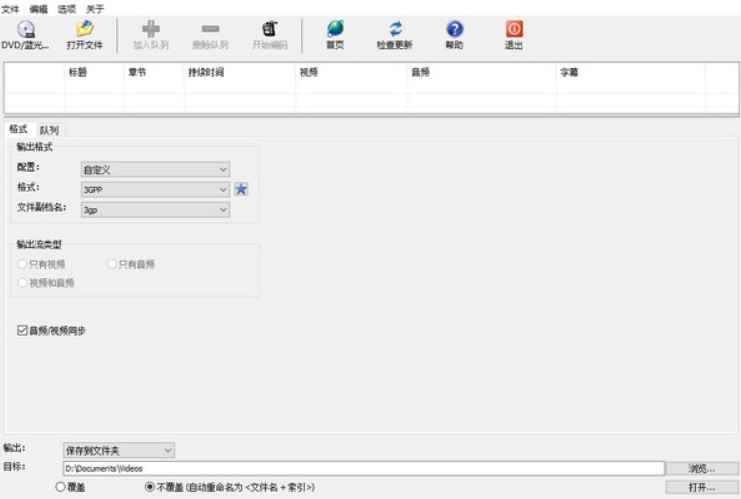Expand the 配置 dropdown showing 自定义

pyautogui.click(x=155, y=170)
